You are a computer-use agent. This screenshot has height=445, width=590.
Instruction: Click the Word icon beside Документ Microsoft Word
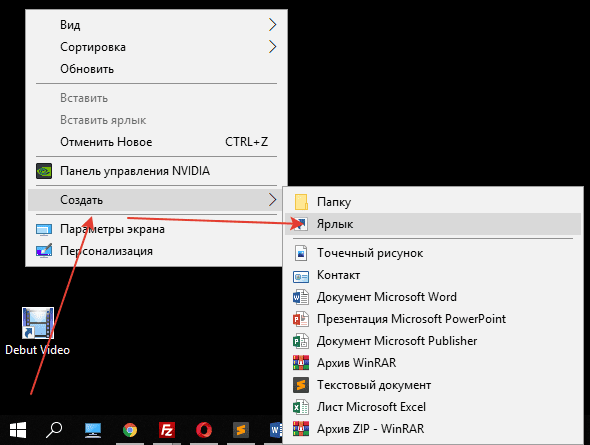tap(301, 297)
